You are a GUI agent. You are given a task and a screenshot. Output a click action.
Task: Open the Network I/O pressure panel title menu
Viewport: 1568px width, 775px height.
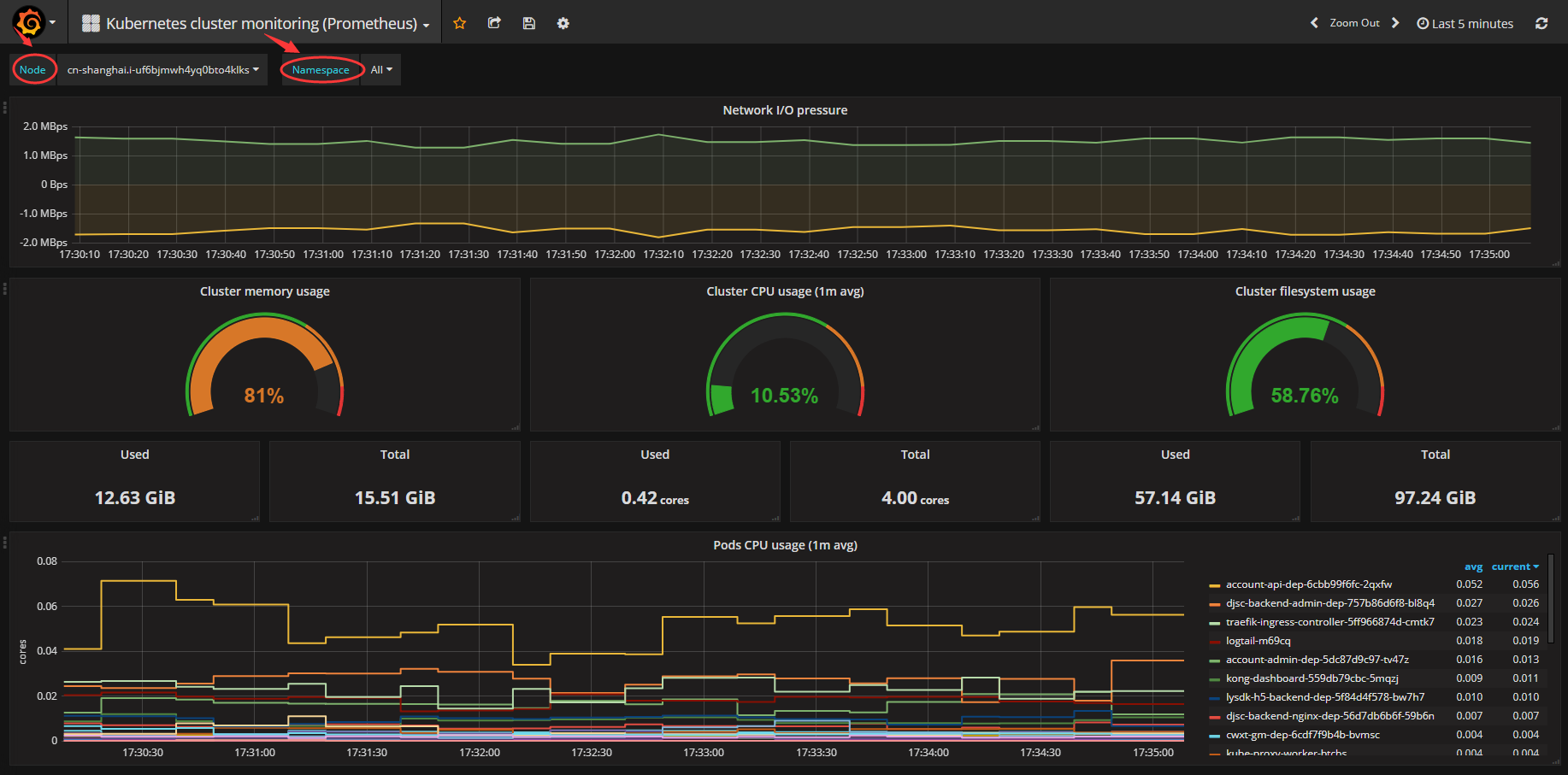785,110
